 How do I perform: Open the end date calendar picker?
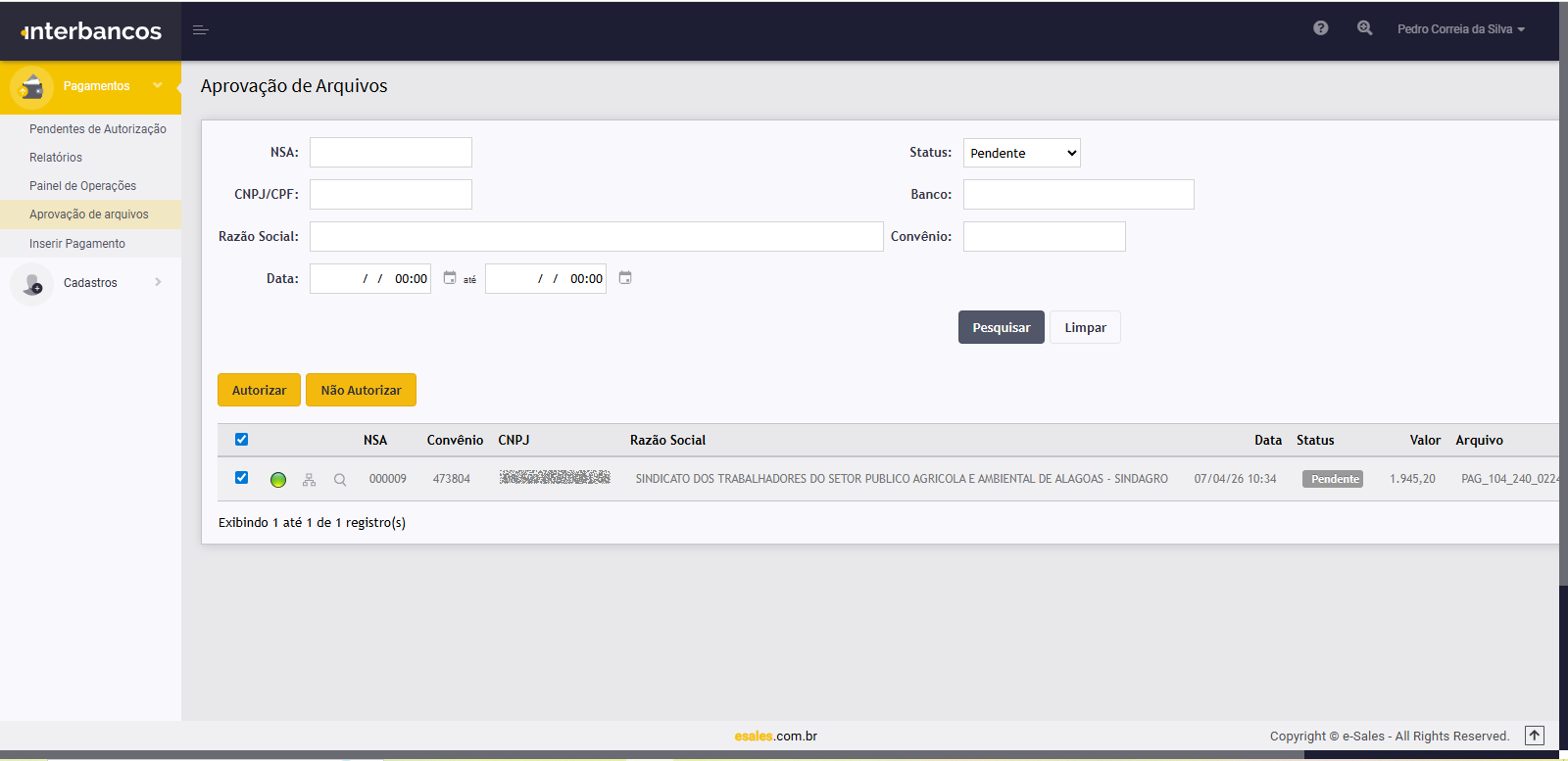[625, 278]
